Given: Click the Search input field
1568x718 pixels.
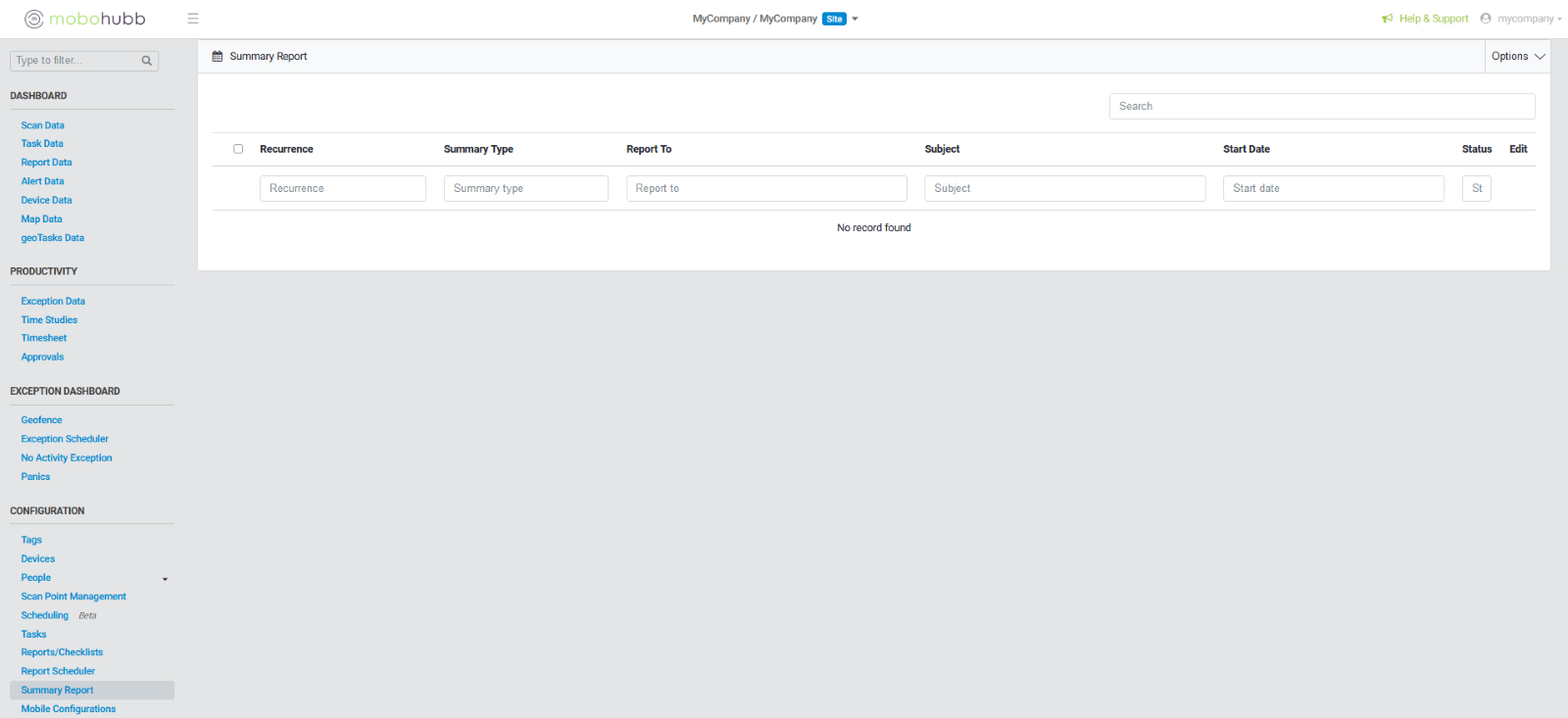Looking at the screenshot, I should [x=1321, y=106].
